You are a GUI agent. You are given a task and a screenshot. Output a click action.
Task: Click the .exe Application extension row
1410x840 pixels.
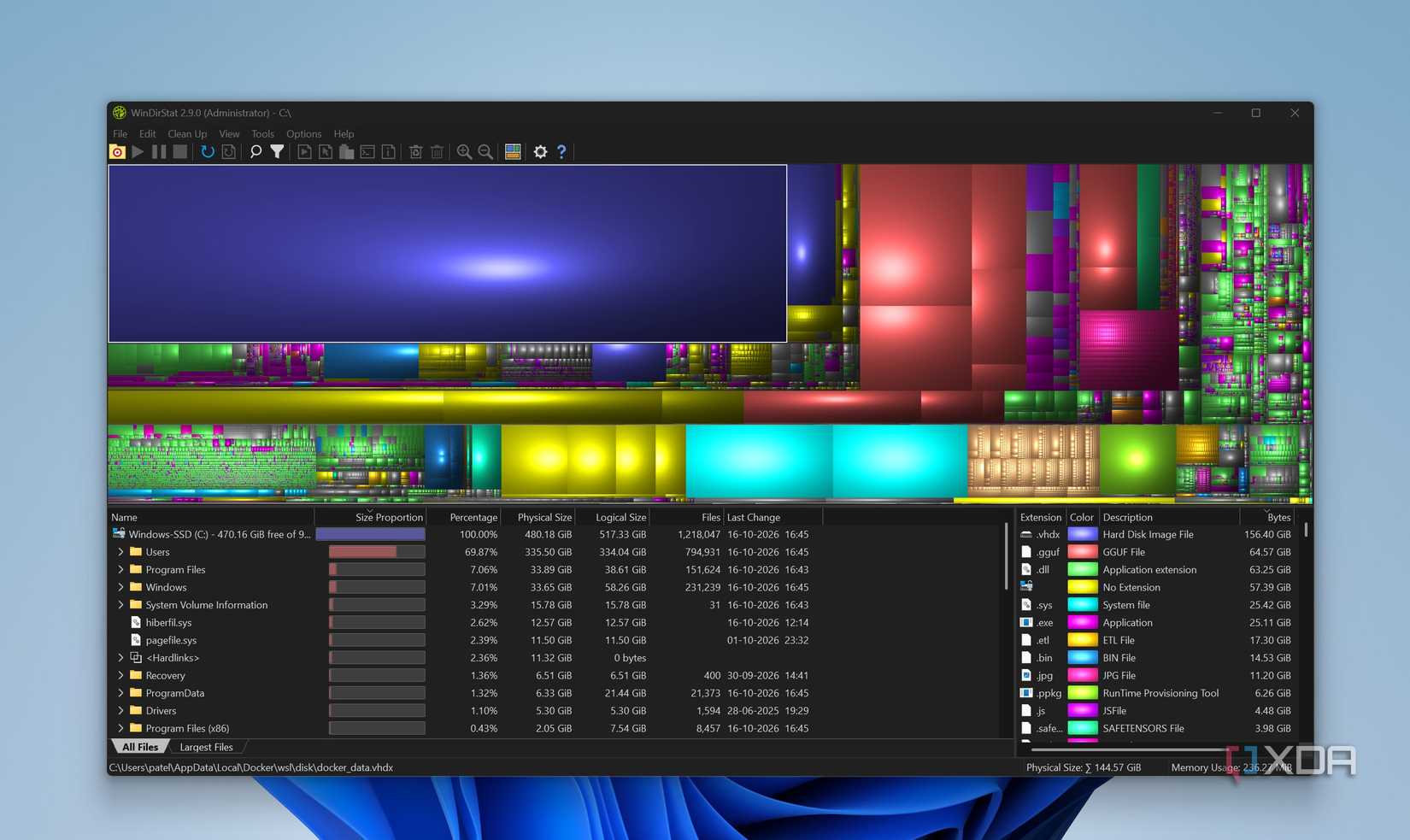pos(1155,622)
